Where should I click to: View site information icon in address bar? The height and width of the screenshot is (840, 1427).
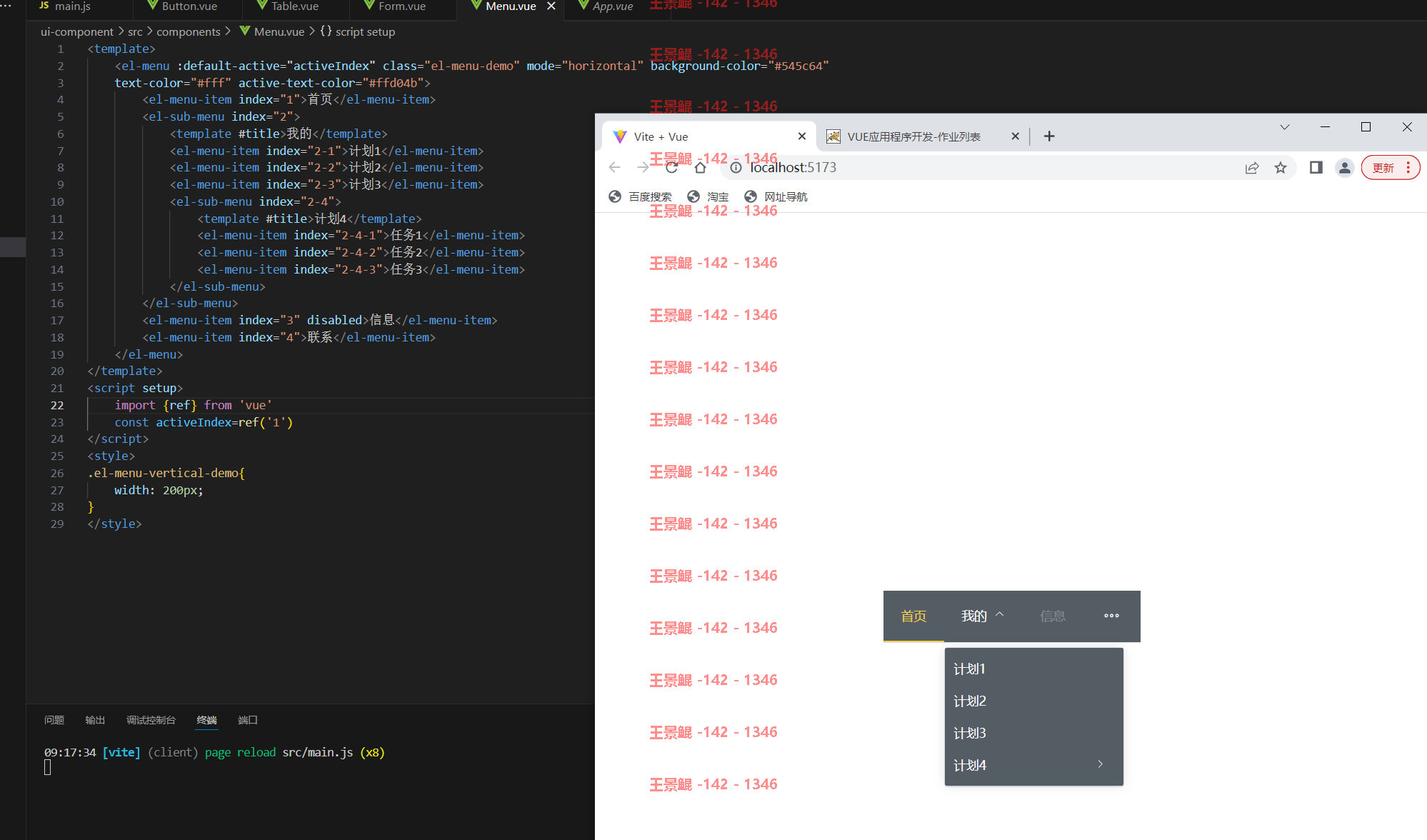click(x=736, y=168)
